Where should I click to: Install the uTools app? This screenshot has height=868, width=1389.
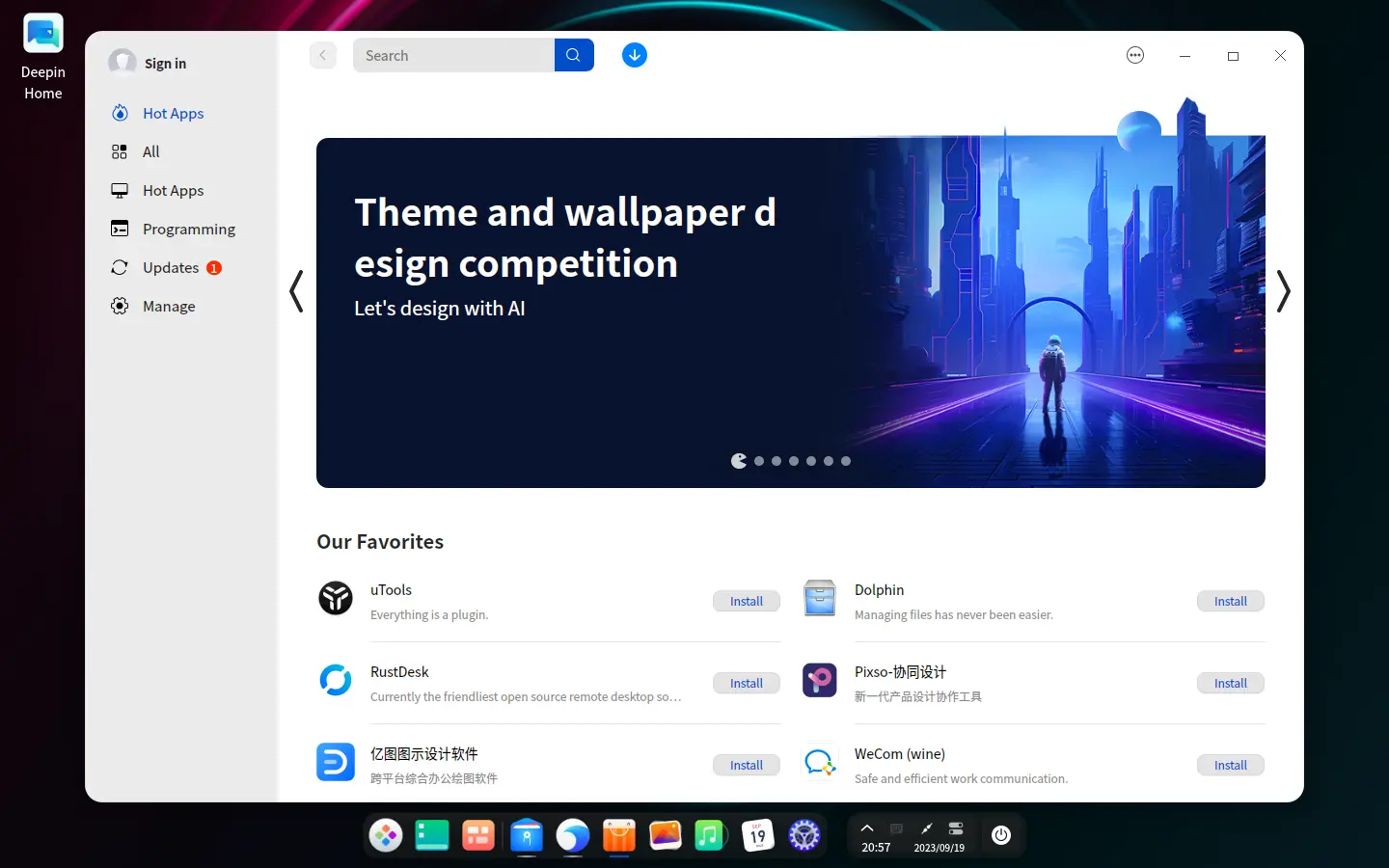pyautogui.click(x=746, y=601)
